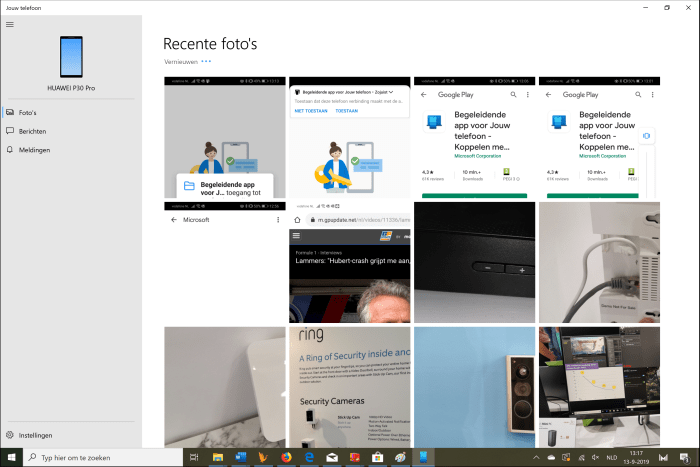700x467 pixels.
Task: Open the first Google Play screenshot thumbnail
Action: point(475,138)
